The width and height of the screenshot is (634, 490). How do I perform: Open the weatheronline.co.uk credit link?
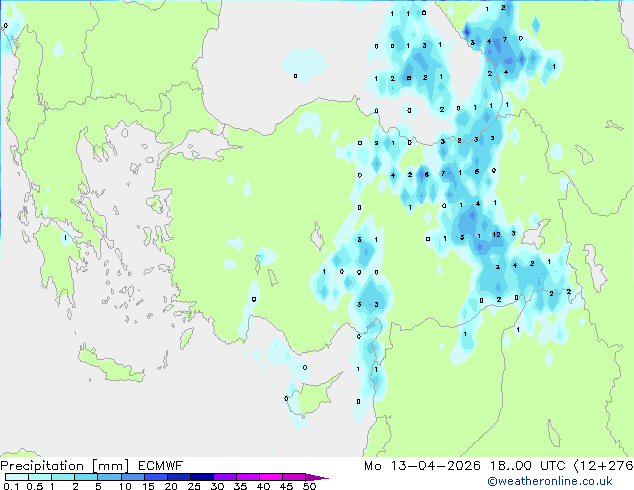coord(550,481)
